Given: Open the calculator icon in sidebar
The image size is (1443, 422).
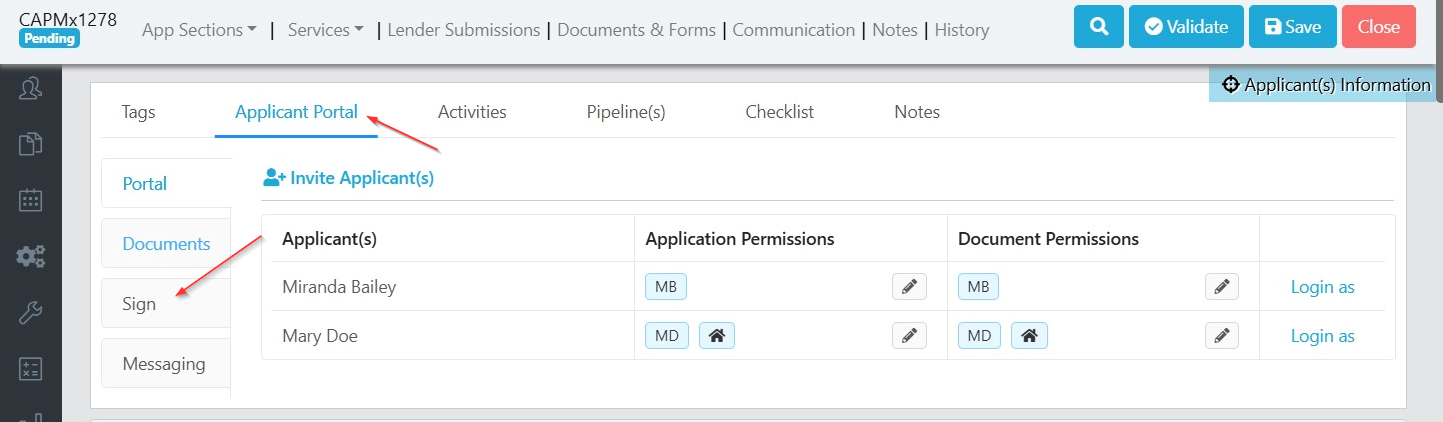Looking at the screenshot, I should tap(31, 368).
